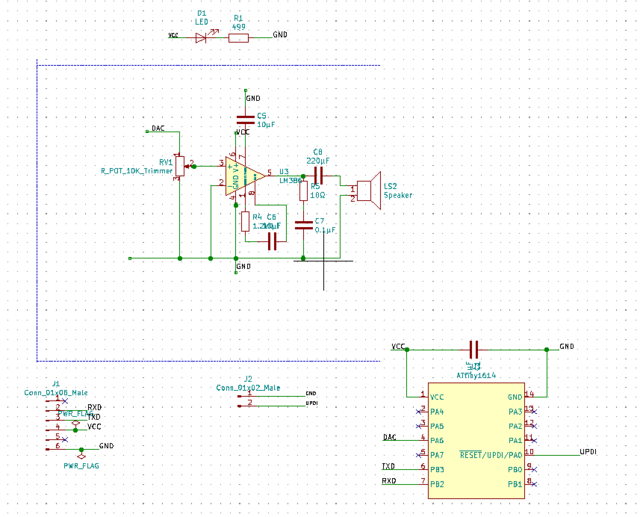Click the no-connect X on pin PB1
Viewport: 640px width, 517px height.
pyautogui.click(x=534, y=484)
